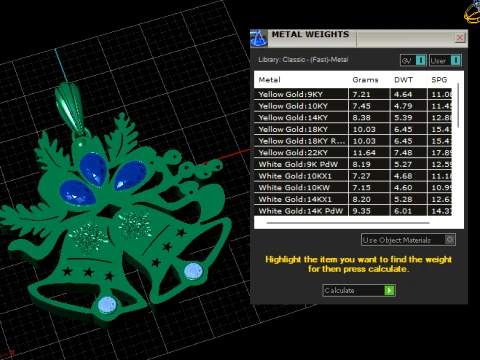The image size is (480, 360).
Task: Select round gem on right bell
Action: (193, 271)
